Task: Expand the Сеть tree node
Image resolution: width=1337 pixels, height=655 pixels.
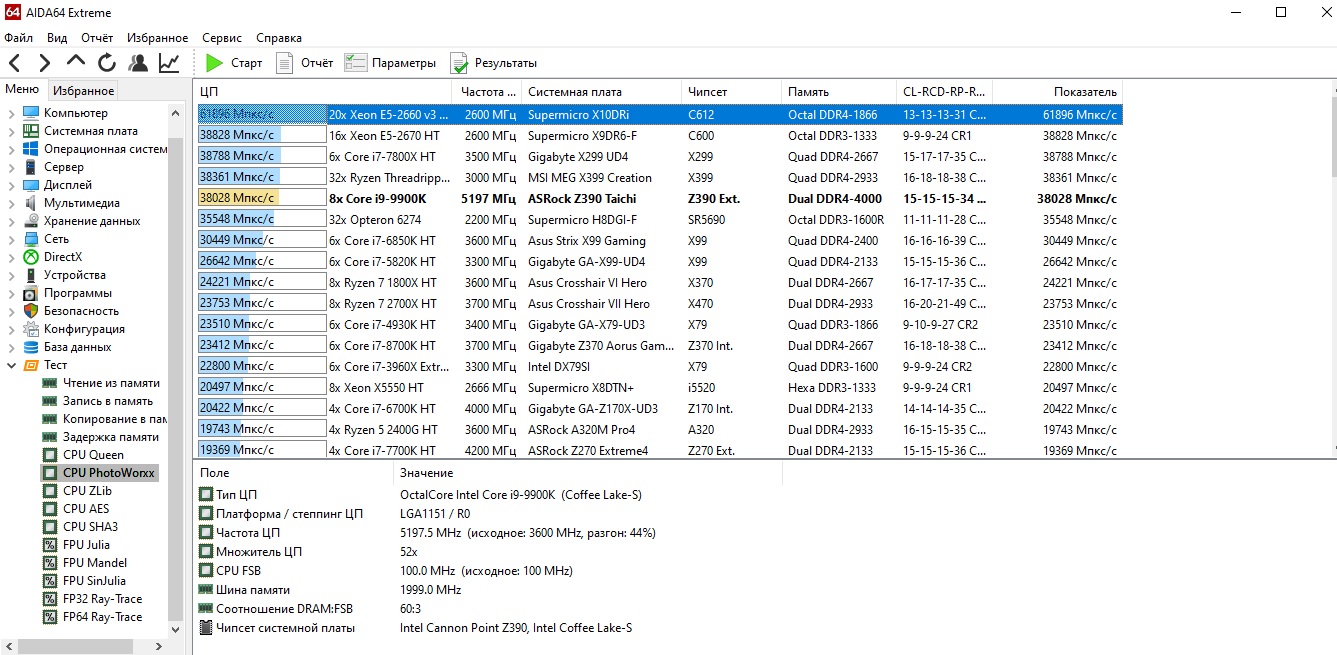Action: (x=11, y=239)
